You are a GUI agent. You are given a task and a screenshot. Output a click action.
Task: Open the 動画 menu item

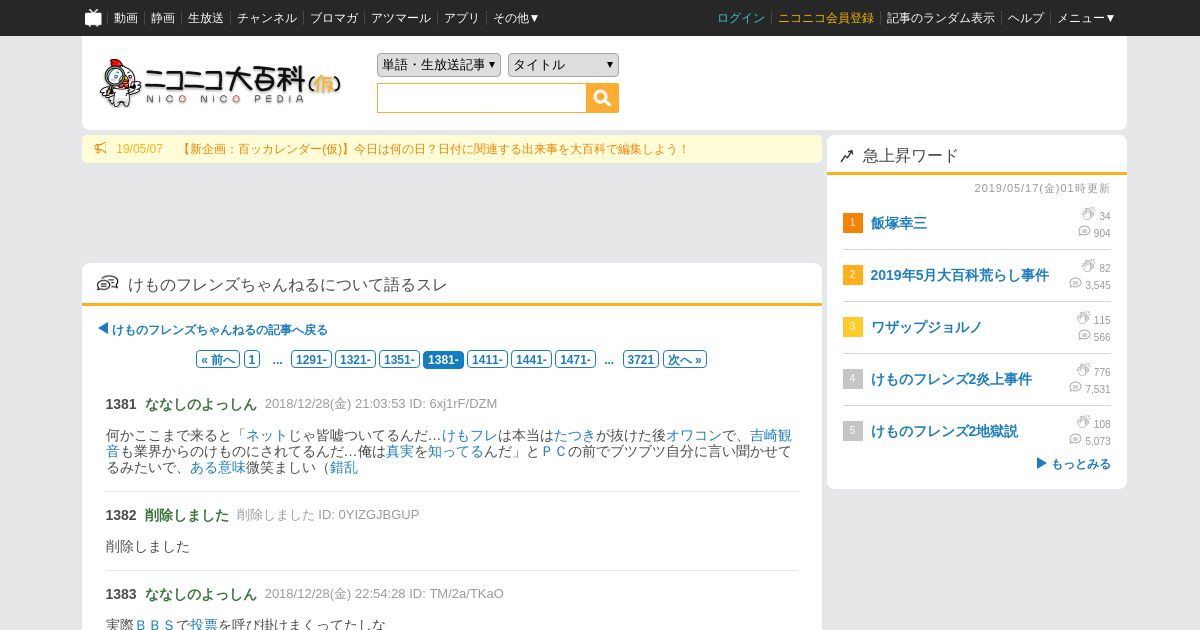(126, 18)
